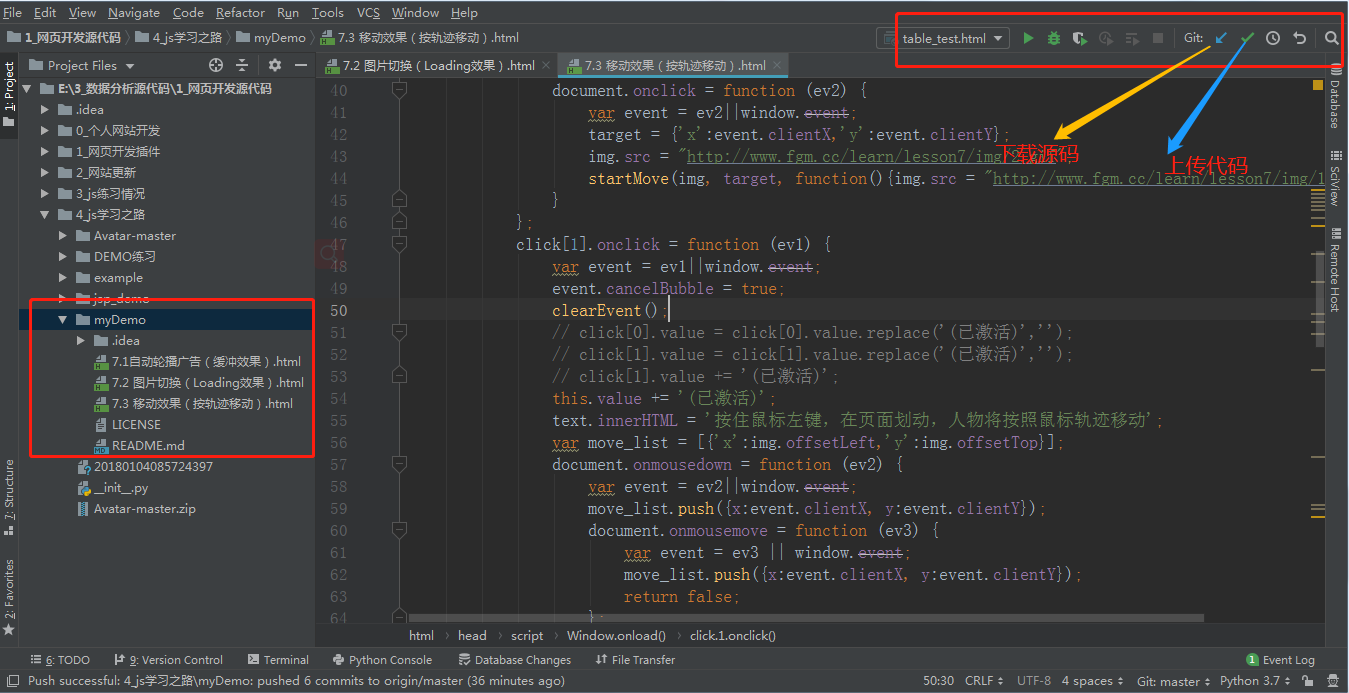1349x693 pixels.
Task: Show the Python Console tool window
Action: 381,660
